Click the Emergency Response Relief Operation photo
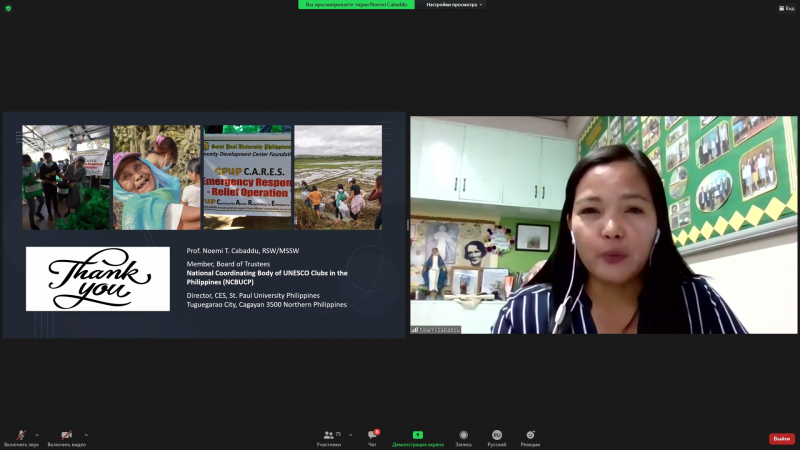Viewport: 800px width, 450px height. (248, 177)
